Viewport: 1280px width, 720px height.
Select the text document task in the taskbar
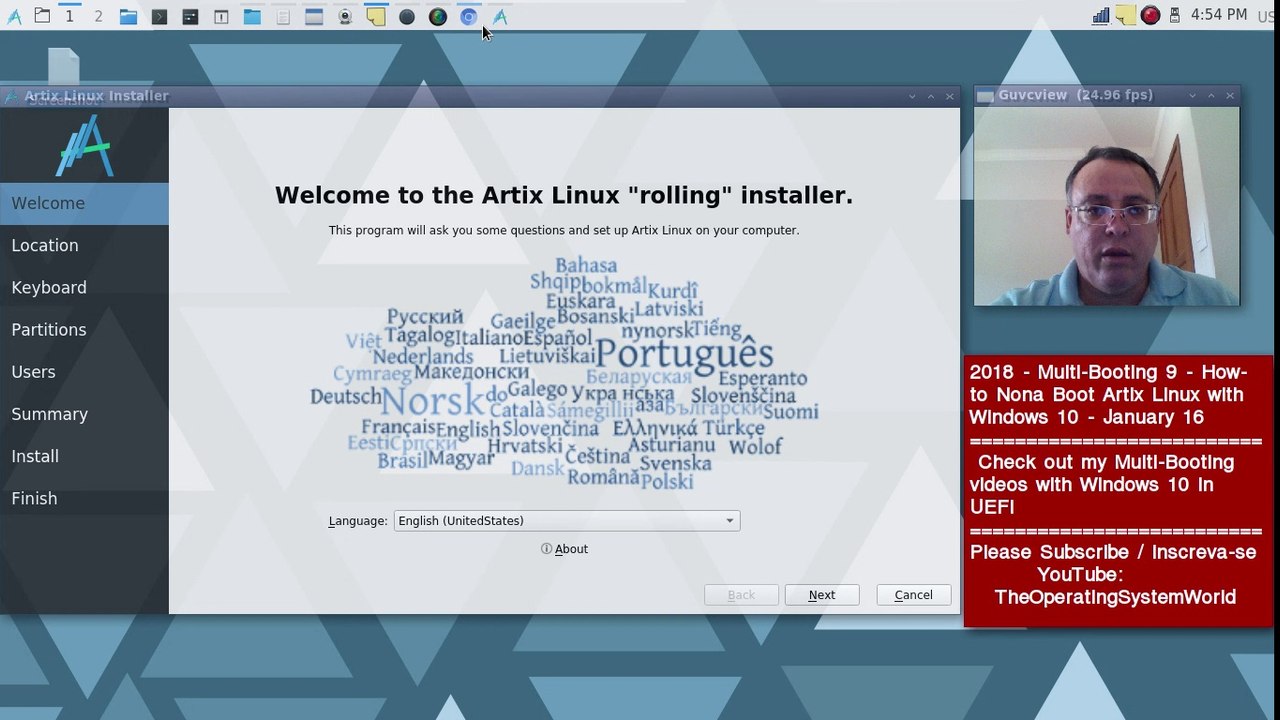click(283, 16)
